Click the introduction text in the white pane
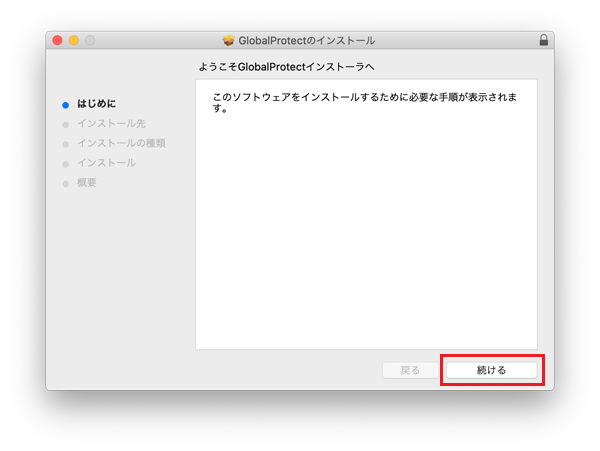This screenshot has height=451, width=600. click(x=364, y=102)
